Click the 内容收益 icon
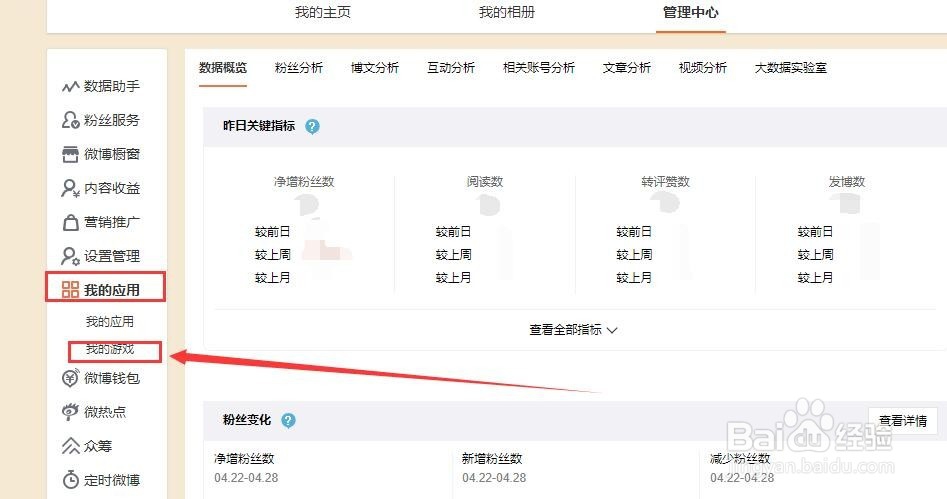This screenshot has width=947, height=499. tap(70, 188)
